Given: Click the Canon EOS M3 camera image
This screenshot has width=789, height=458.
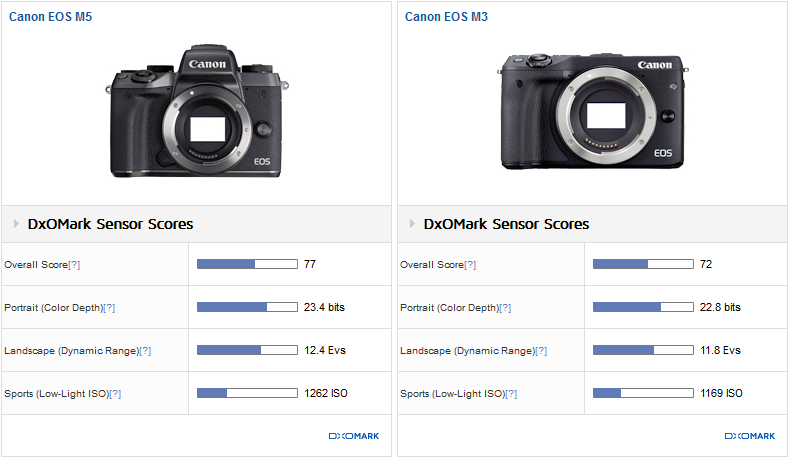Looking at the screenshot, I should pyautogui.click(x=593, y=111).
